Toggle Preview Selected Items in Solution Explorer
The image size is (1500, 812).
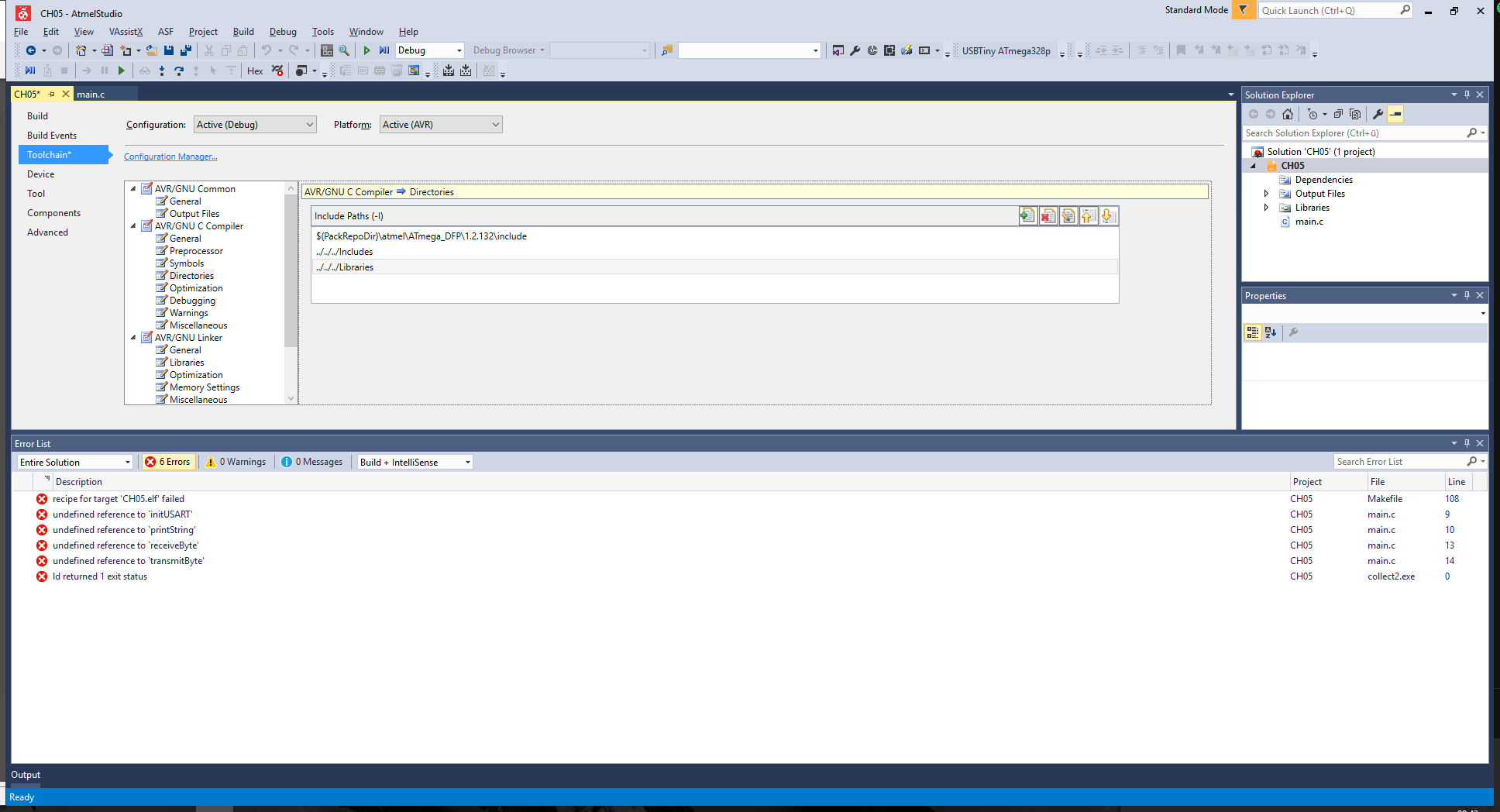(x=1395, y=114)
